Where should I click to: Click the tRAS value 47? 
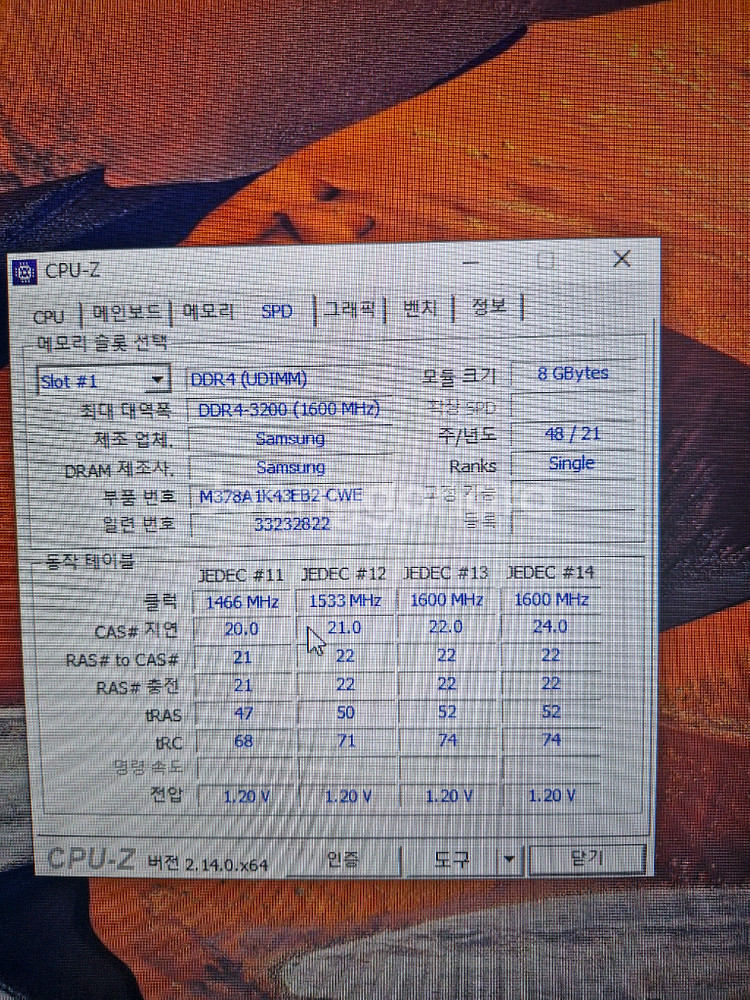click(x=244, y=713)
